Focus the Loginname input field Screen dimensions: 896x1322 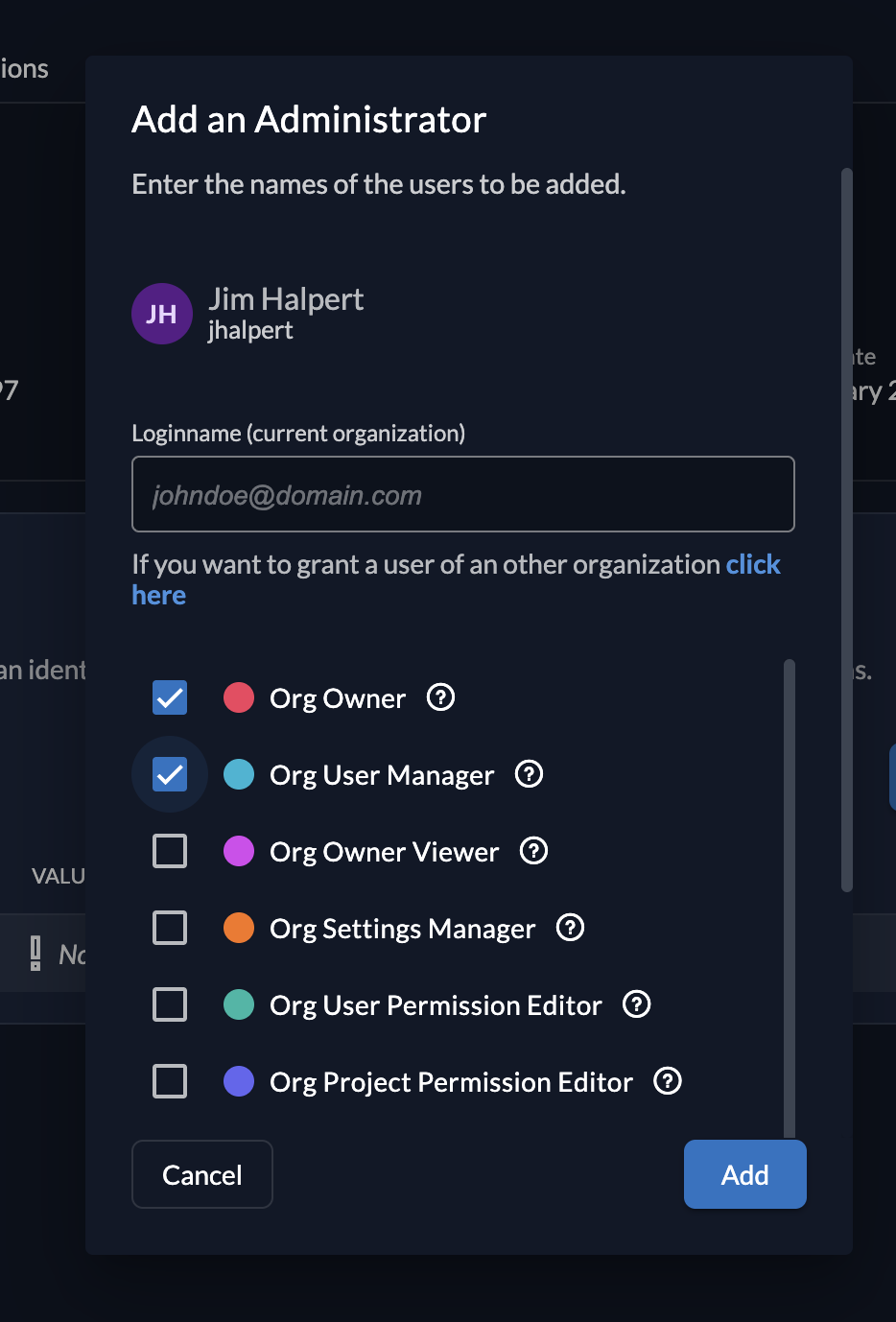coord(463,494)
